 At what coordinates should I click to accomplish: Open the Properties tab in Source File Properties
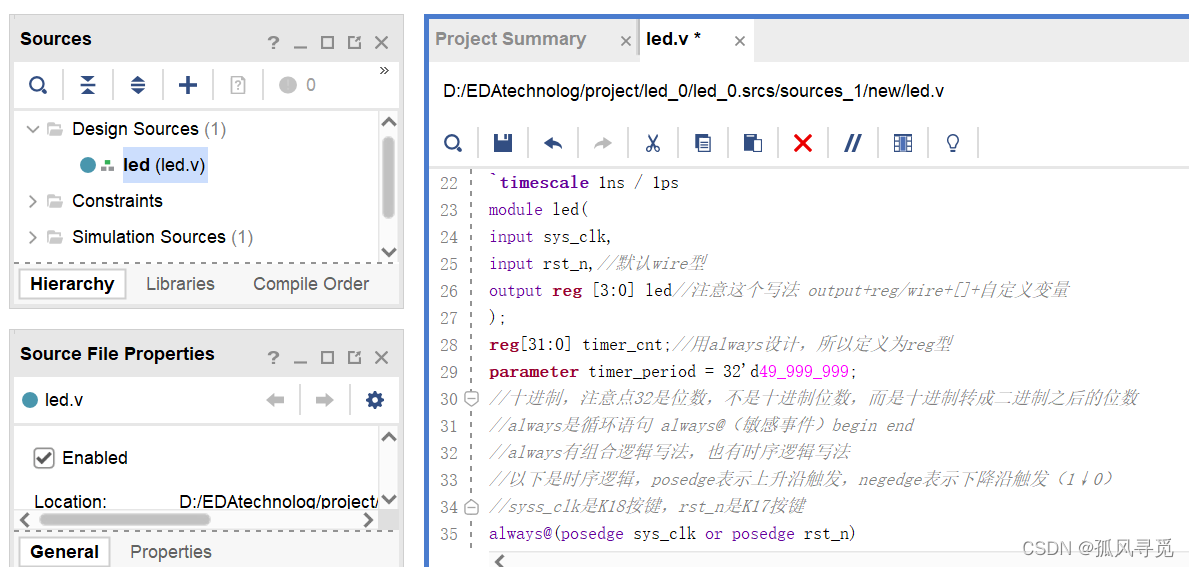(x=171, y=552)
